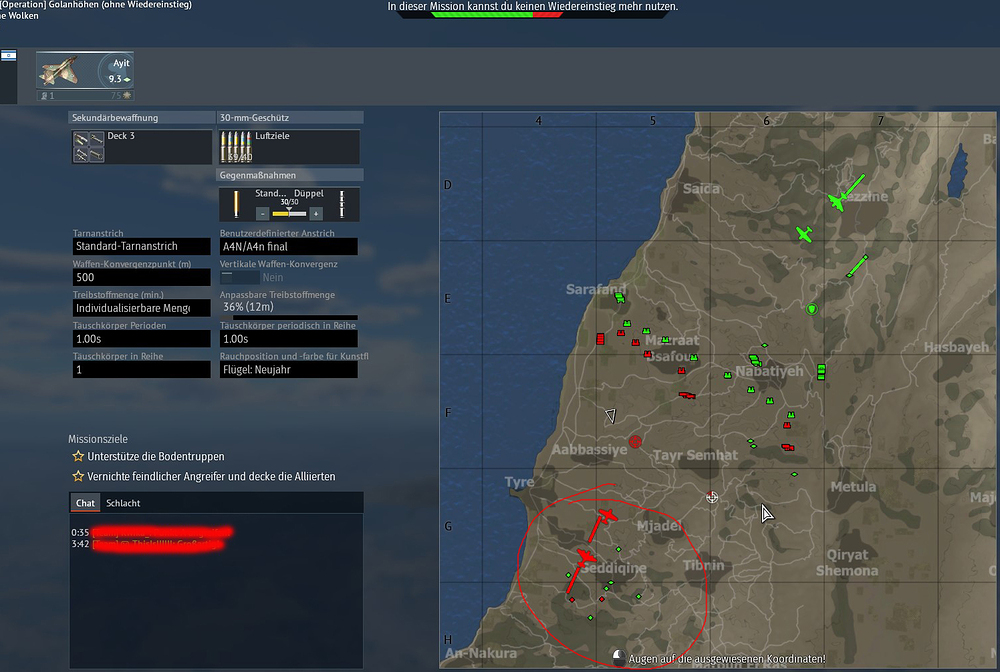
Task: Click the chaff (Düppel) countermeasure icon
Action: [342, 204]
